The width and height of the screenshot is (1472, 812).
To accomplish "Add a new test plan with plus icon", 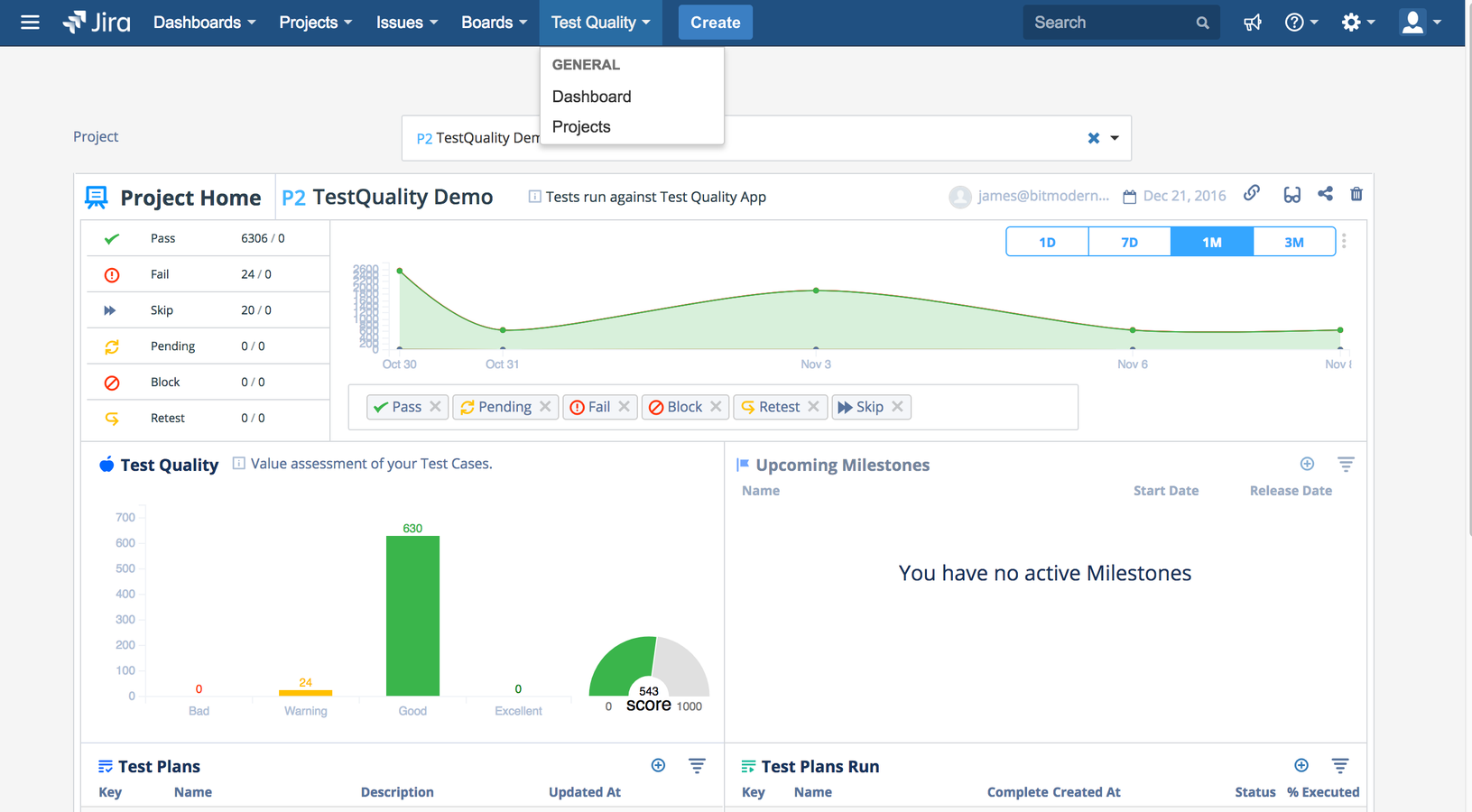I will [x=658, y=765].
